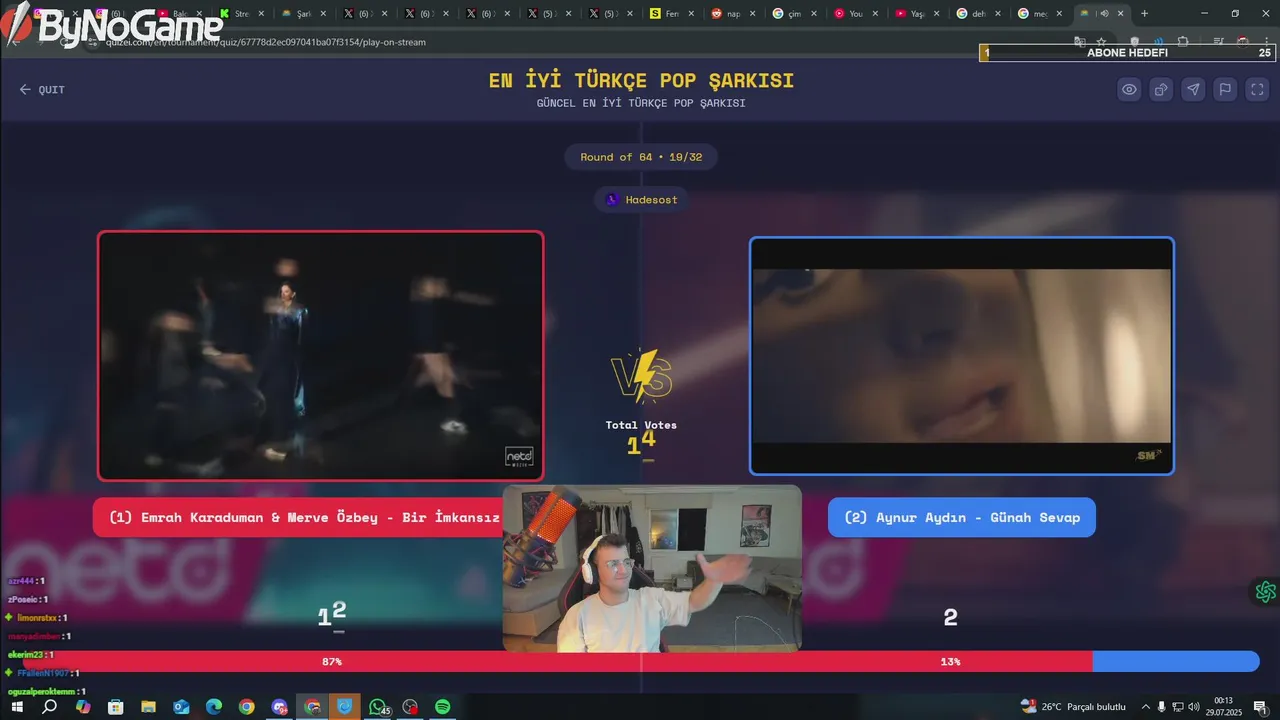Click the 13% label on the vote bar
1280x720 pixels.
pyautogui.click(x=950, y=662)
